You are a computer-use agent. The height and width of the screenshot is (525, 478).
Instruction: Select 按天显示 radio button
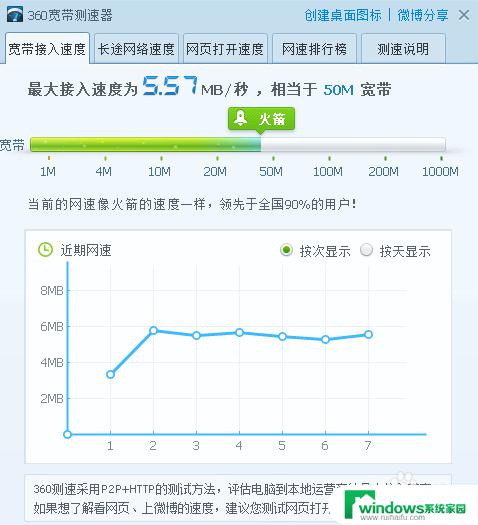367,250
